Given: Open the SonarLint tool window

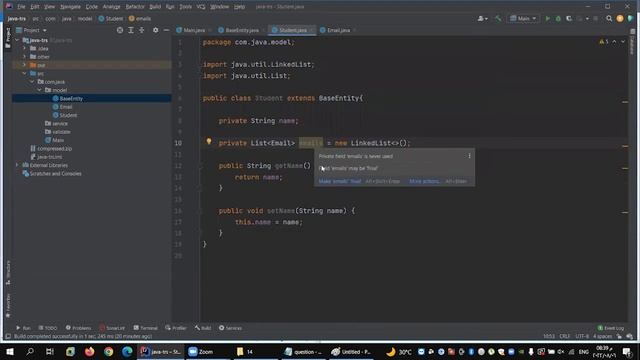Looking at the screenshot, I should pyautogui.click(x=112, y=328).
